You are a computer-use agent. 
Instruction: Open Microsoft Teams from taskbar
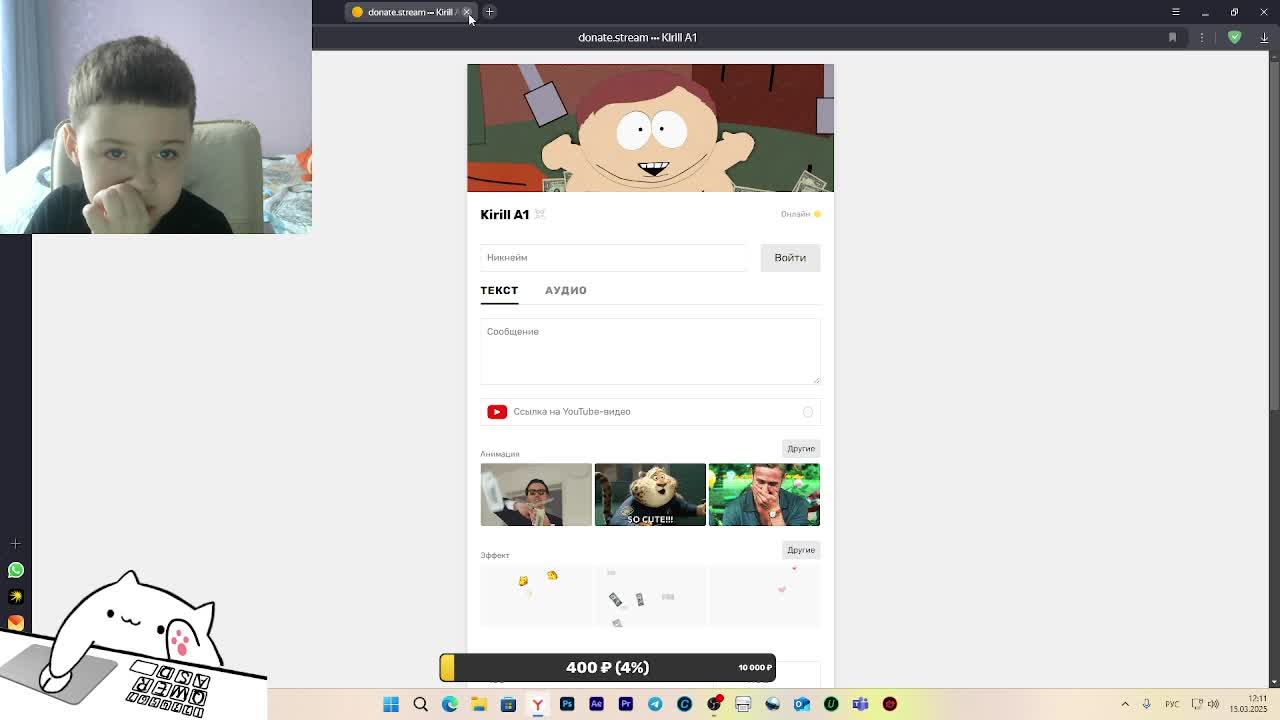coord(860,704)
